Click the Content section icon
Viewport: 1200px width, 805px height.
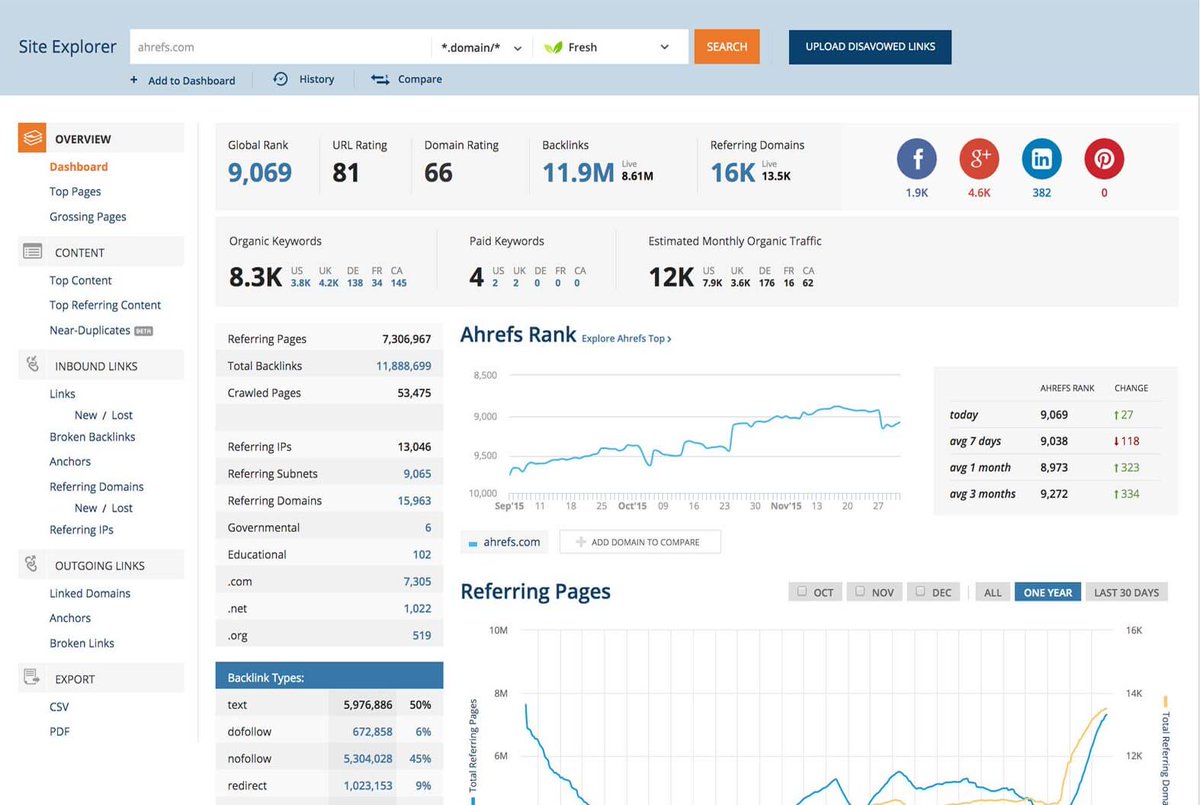(x=32, y=252)
